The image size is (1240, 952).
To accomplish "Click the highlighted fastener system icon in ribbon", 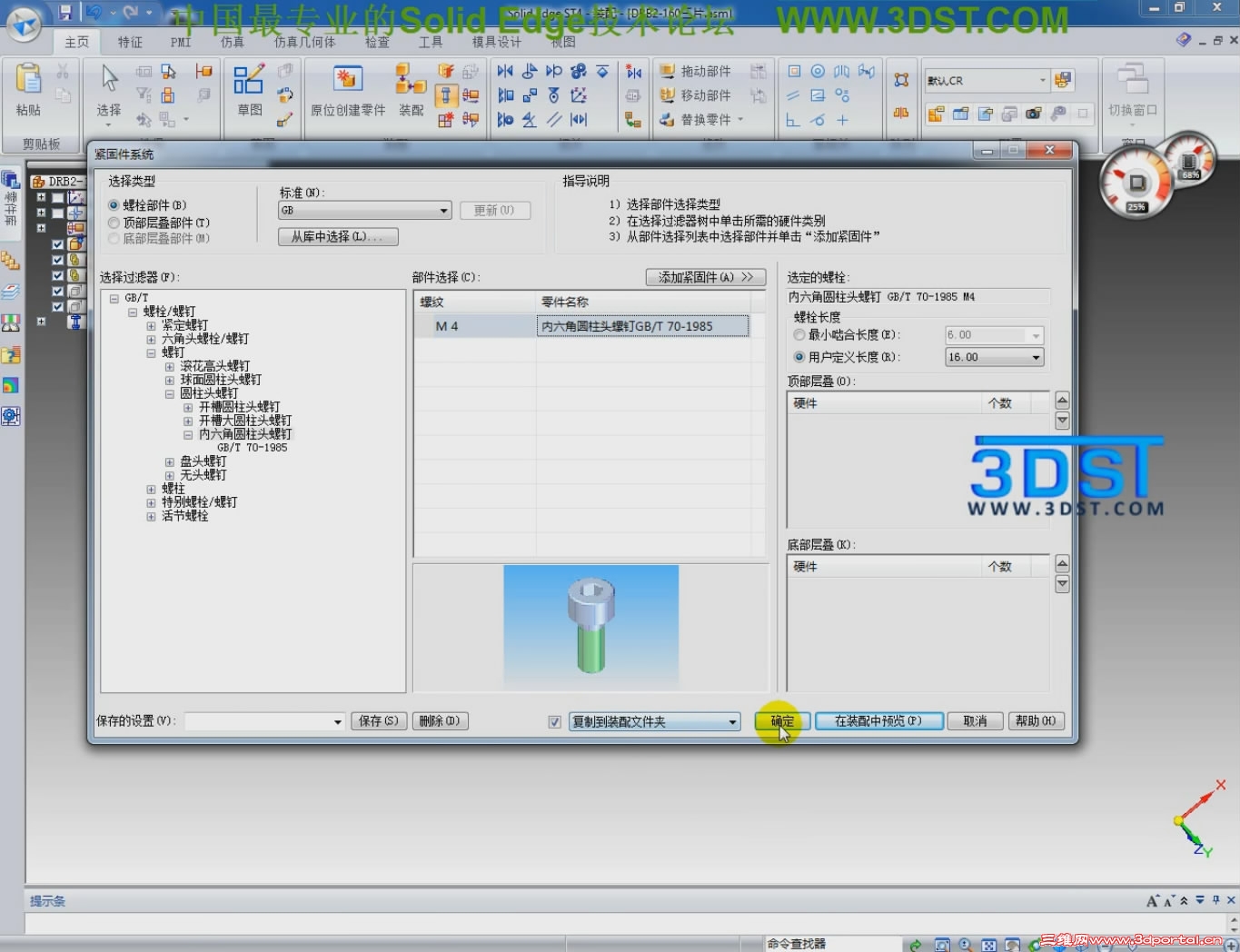I will [446, 95].
